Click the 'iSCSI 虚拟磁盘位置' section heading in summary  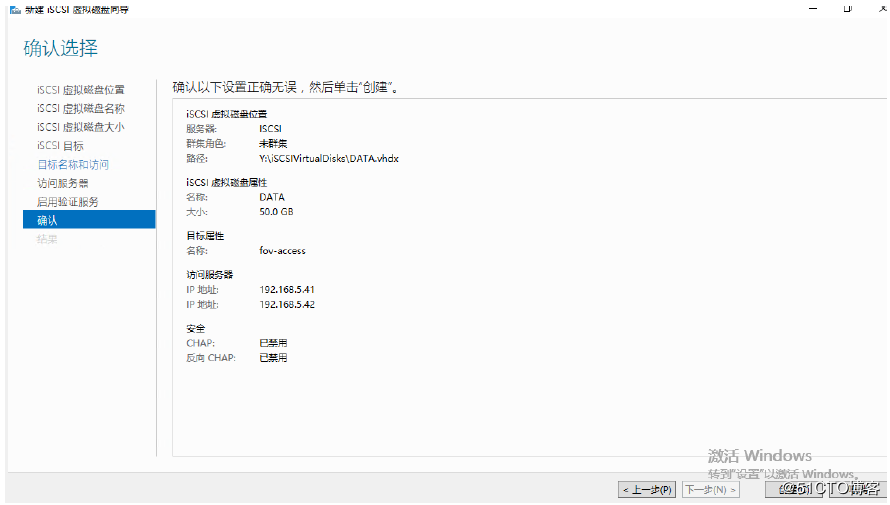click(x=226, y=114)
